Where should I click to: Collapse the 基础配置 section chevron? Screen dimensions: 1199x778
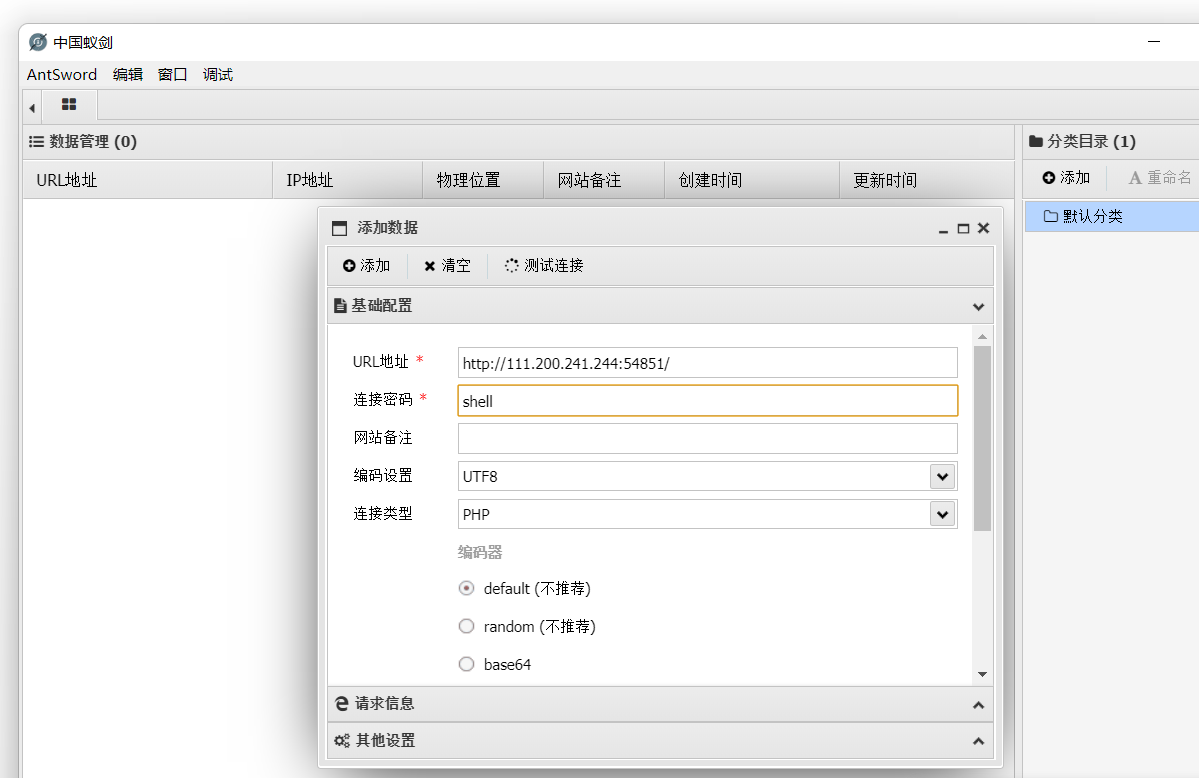978,307
